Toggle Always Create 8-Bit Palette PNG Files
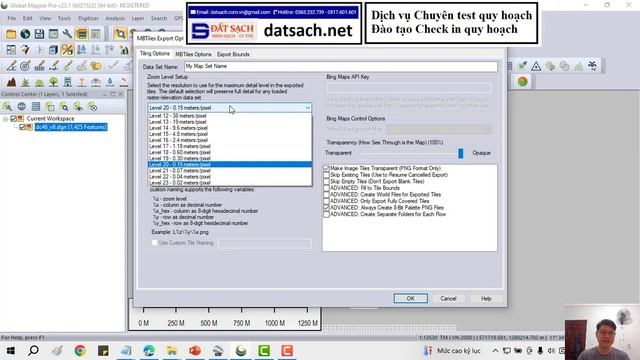The image size is (640, 360). (x=326, y=207)
